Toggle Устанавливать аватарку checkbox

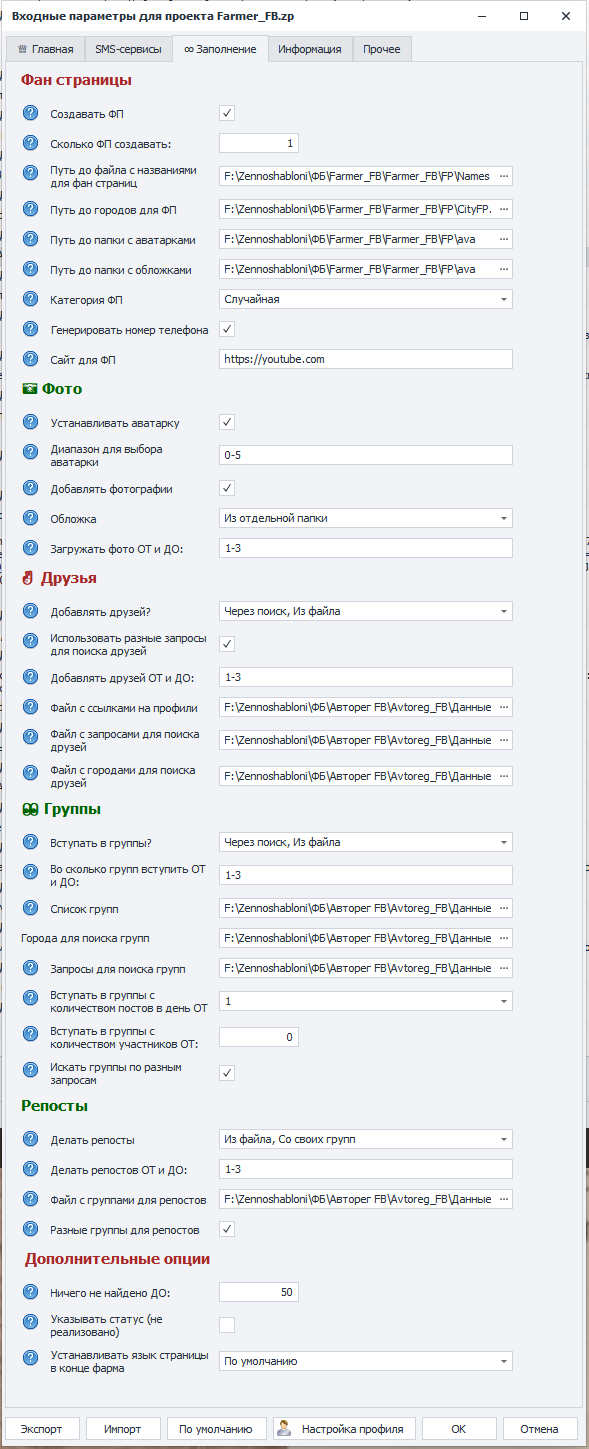(227, 423)
